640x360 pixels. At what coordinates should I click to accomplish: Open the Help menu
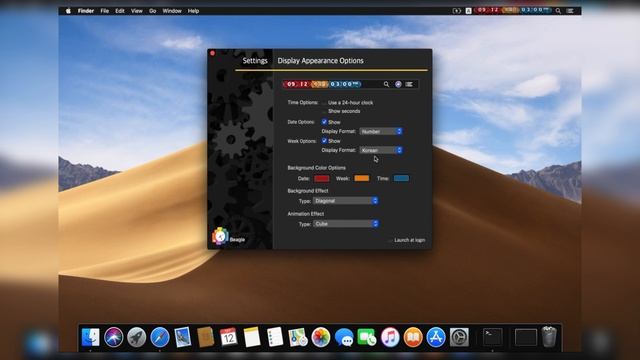193,11
